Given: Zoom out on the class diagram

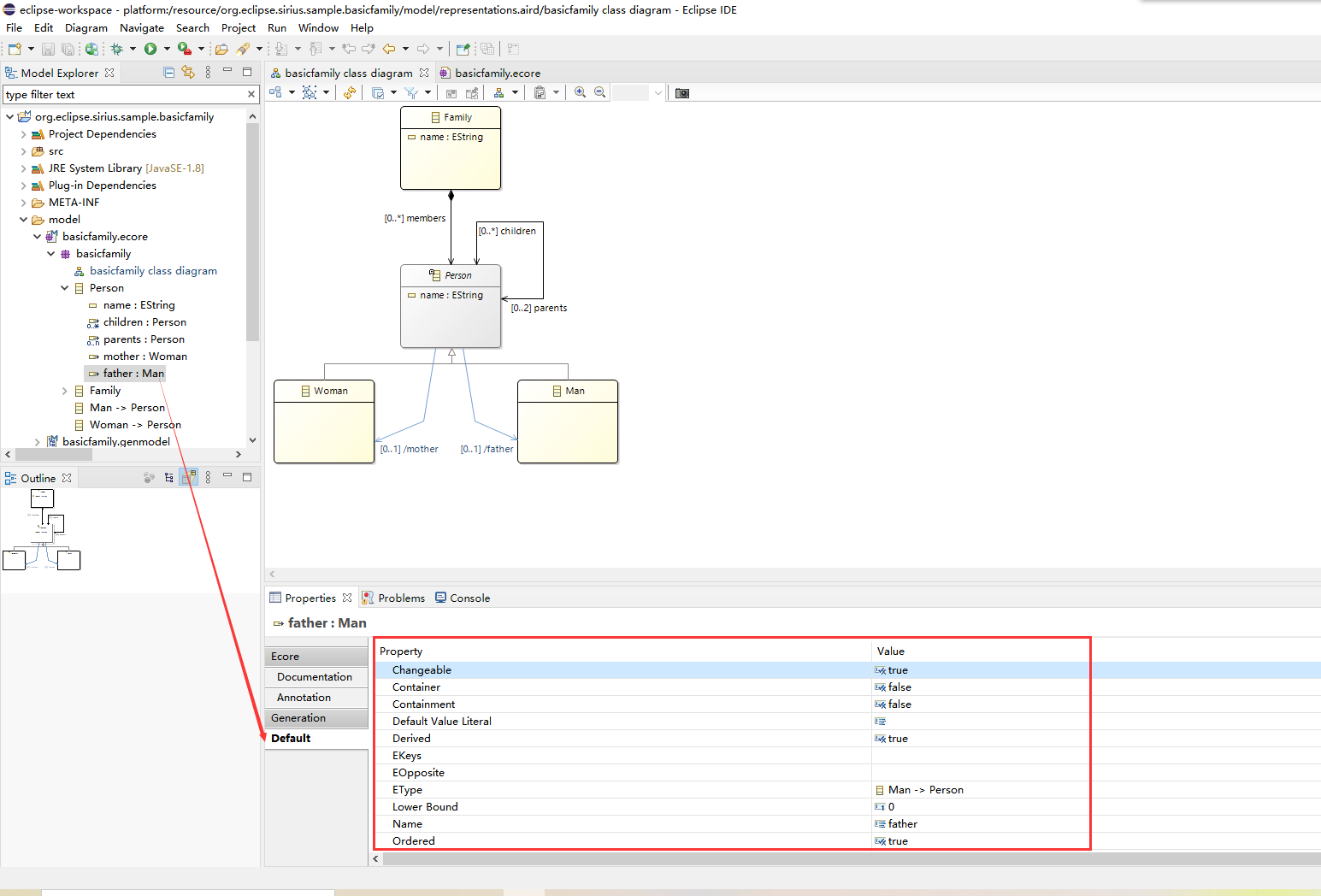Looking at the screenshot, I should click(x=600, y=92).
